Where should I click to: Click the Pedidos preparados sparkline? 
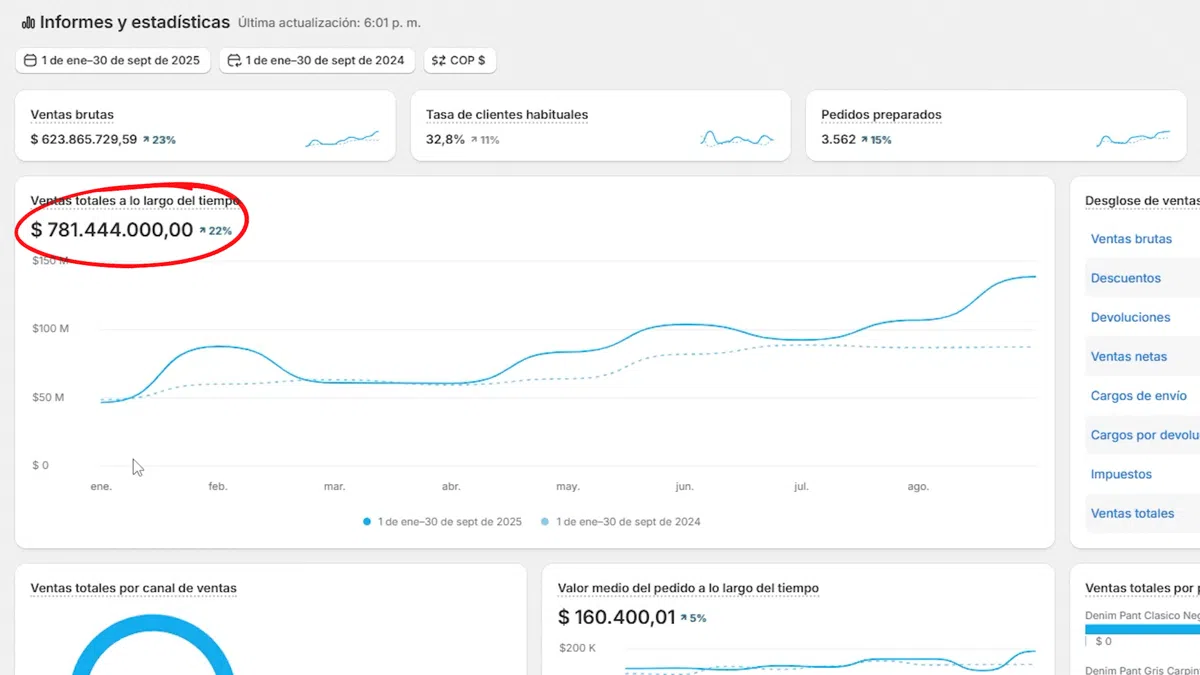coord(1132,139)
